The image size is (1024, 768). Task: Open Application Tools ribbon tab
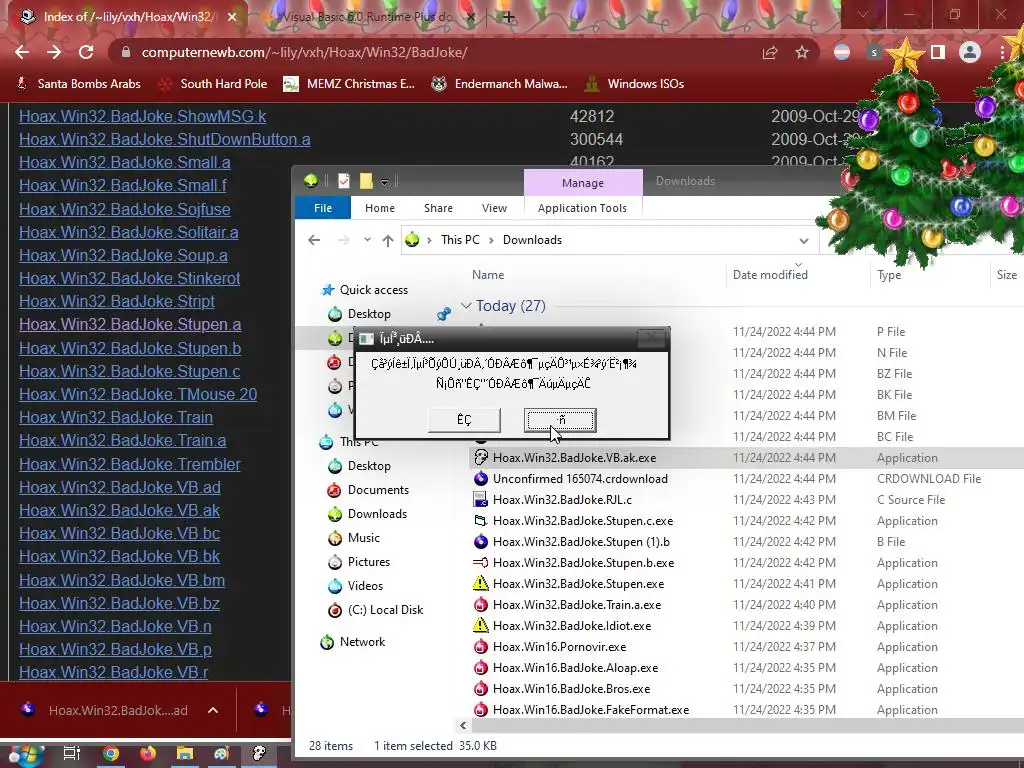(582, 208)
